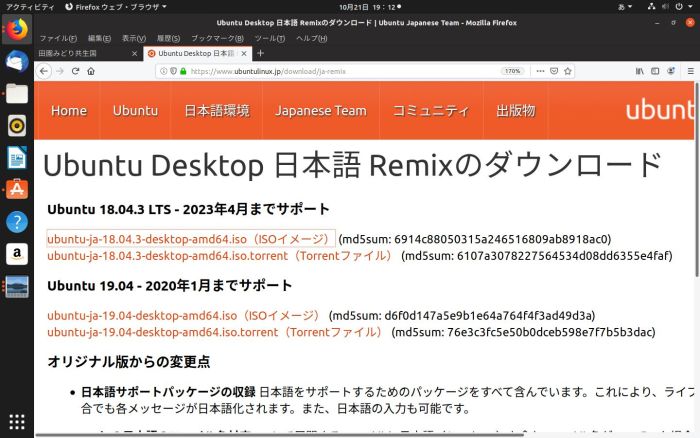Click the ubuntu logo in header

[x=660, y=110]
